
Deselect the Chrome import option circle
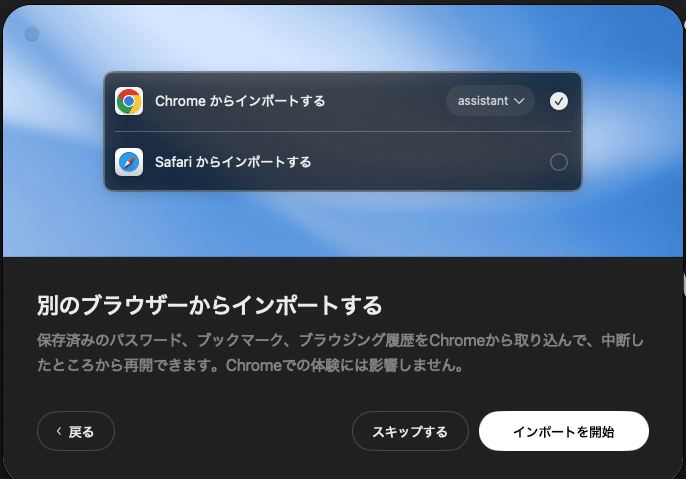559,101
